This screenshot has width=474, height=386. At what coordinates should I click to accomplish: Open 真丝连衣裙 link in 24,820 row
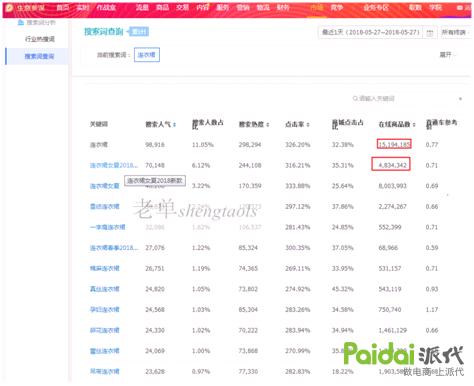pos(104,289)
